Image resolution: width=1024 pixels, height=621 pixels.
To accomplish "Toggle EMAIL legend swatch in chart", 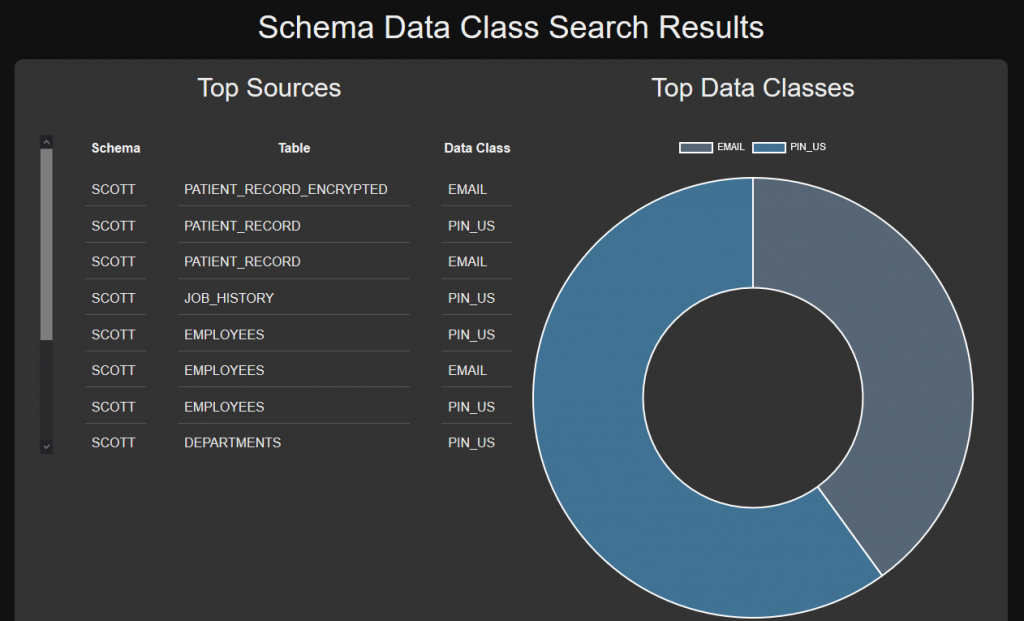I will tap(696, 148).
